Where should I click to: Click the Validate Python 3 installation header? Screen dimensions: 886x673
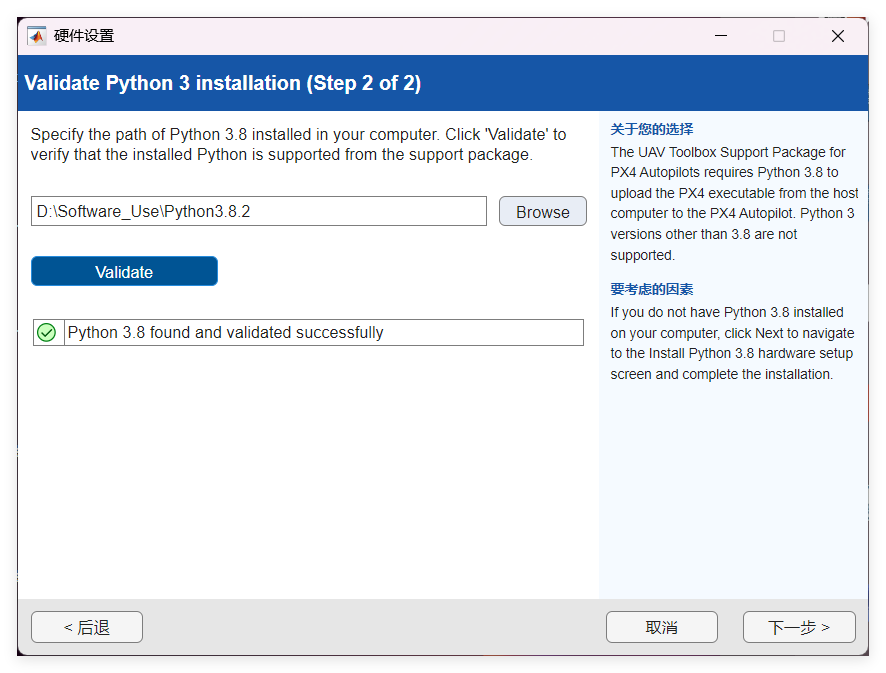(x=222, y=83)
